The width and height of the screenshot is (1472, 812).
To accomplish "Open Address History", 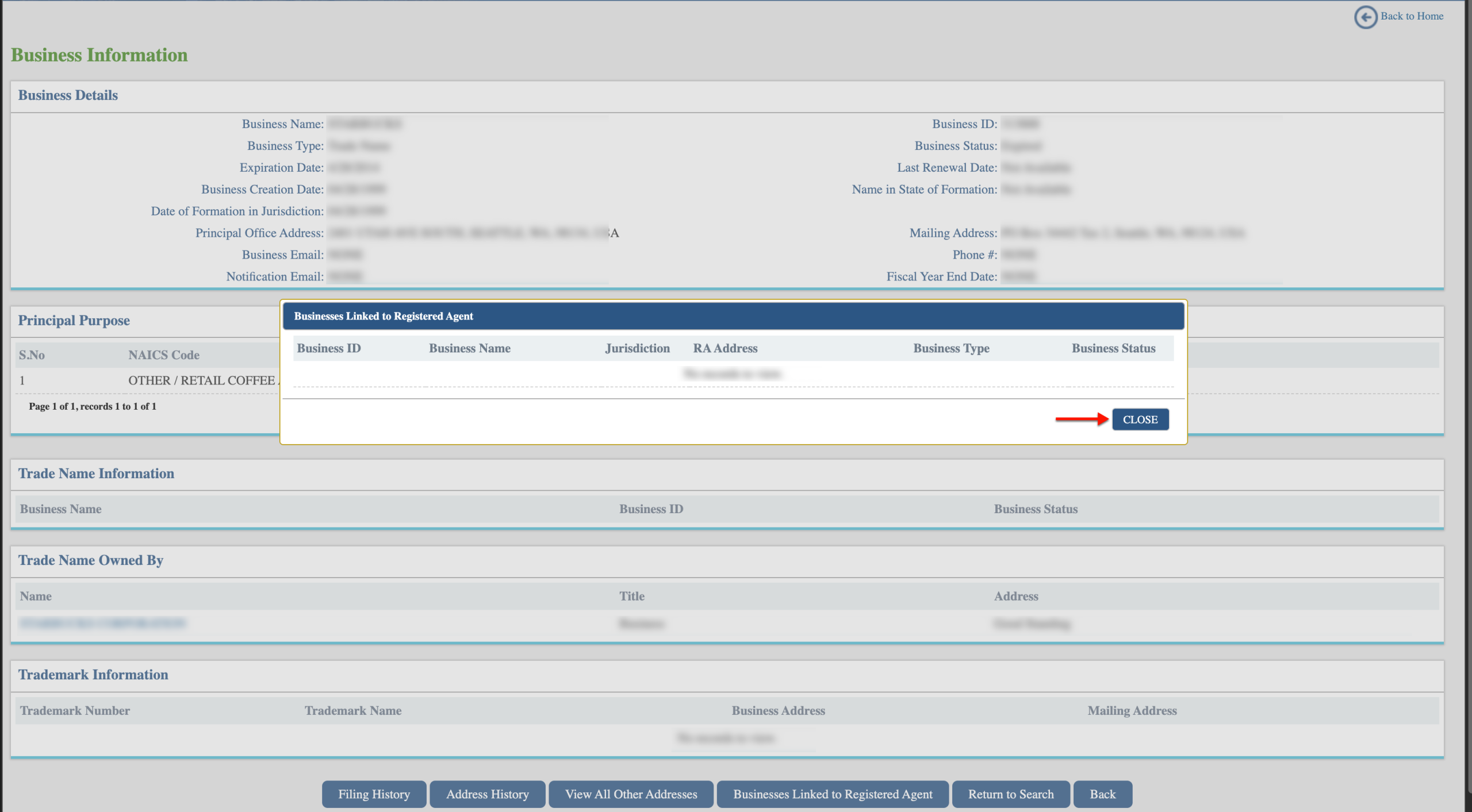I will (488, 794).
